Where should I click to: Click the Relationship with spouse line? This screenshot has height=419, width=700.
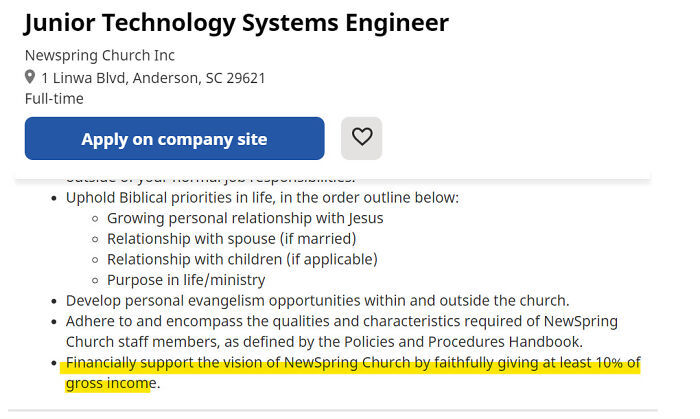click(x=232, y=239)
